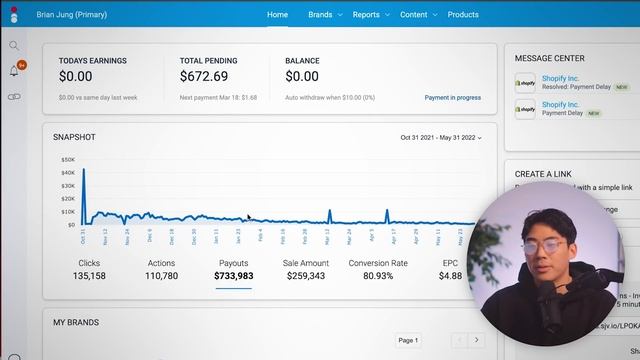640x360 pixels.
Task: Expand the Reports dropdown chevron
Action: tap(387, 15)
